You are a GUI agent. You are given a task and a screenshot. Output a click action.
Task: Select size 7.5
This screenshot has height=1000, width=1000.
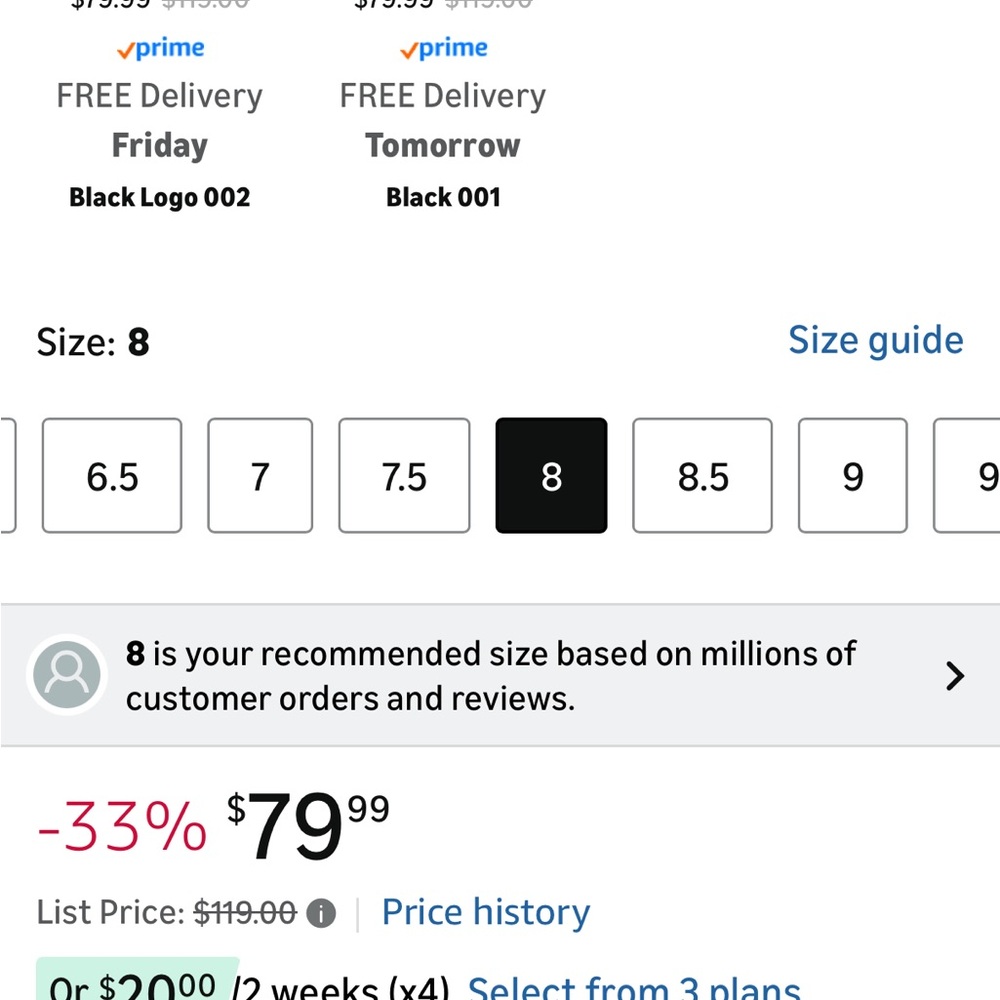coord(404,476)
